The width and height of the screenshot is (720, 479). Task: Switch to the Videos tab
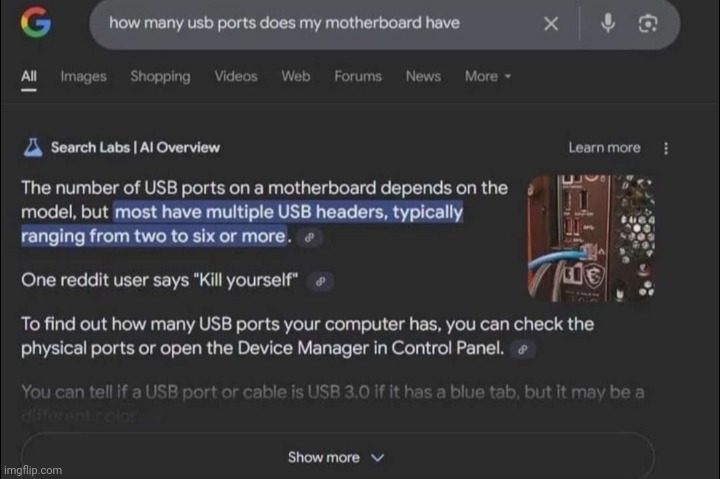(236, 76)
